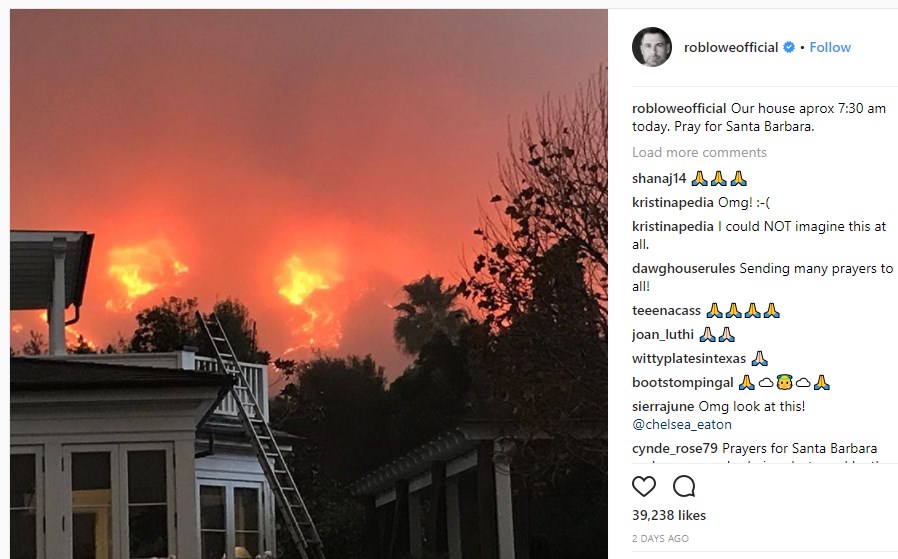This screenshot has width=898, height=559.
Task: Open shanaj14 commenter profile
Action: tap(659, 179)
